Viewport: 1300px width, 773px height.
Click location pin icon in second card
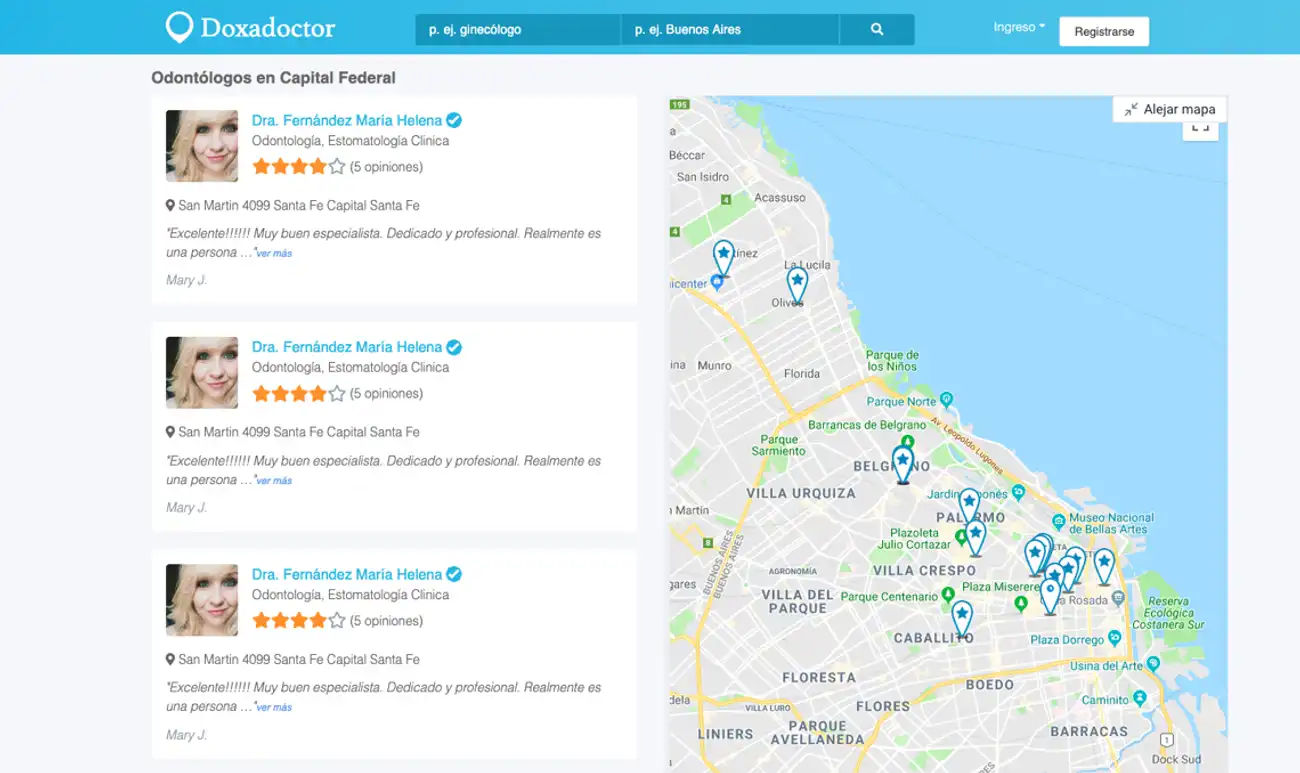pyautogui.click(x=170, y=432)
